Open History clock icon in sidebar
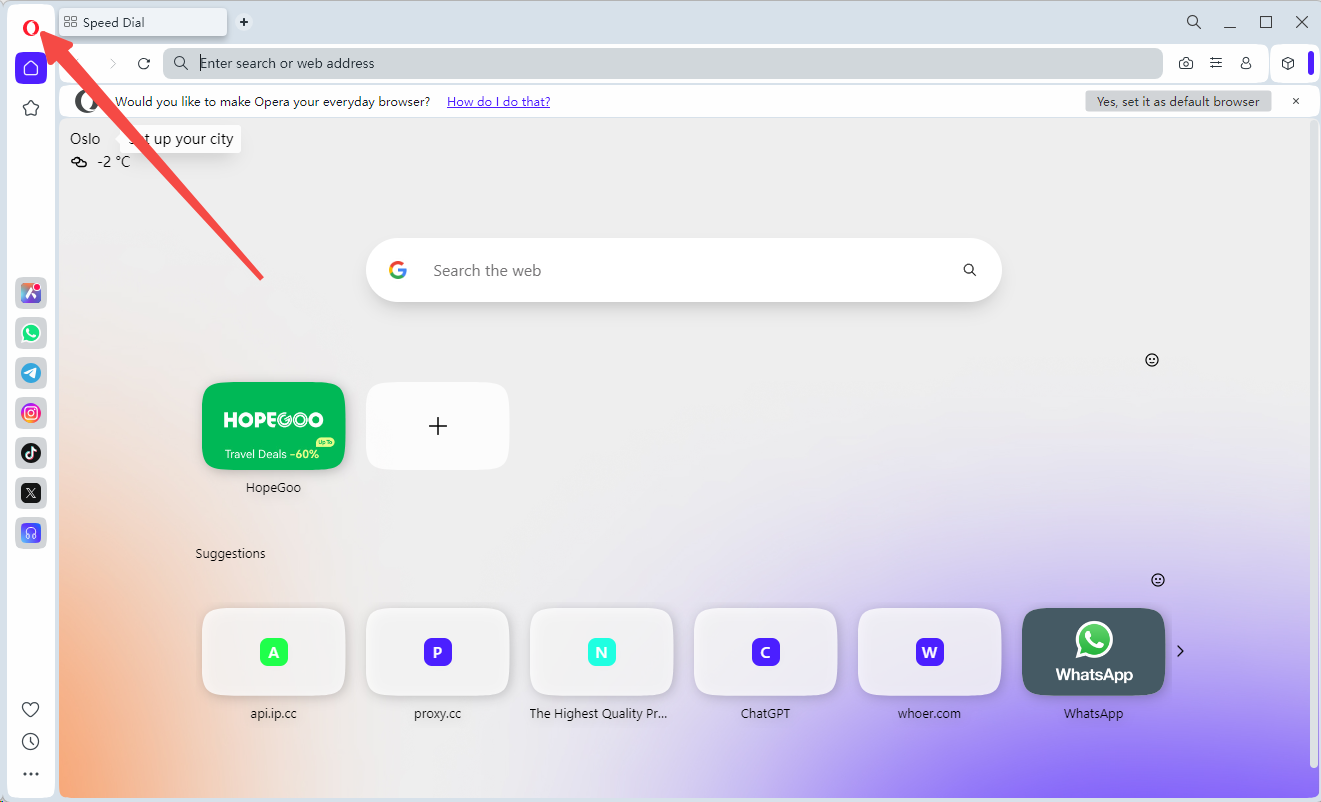 click(31, 742)
